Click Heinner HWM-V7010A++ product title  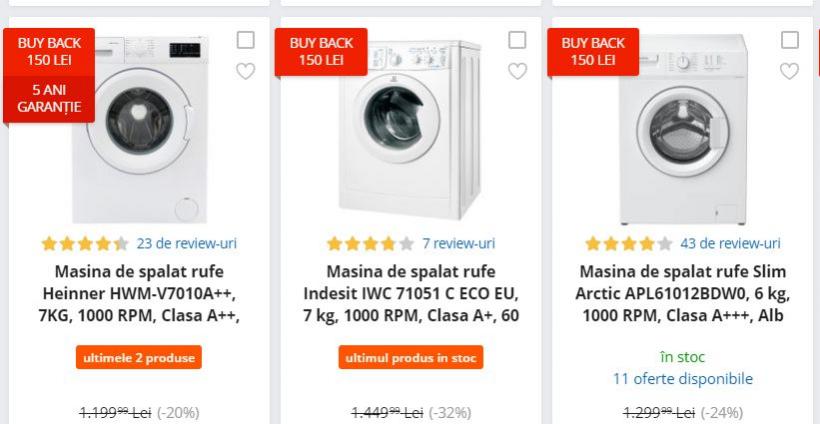click(x=139, y=294)
